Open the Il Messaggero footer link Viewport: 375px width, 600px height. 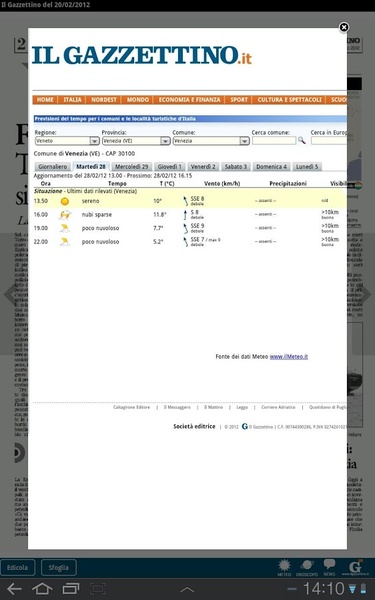click(177, 408)
